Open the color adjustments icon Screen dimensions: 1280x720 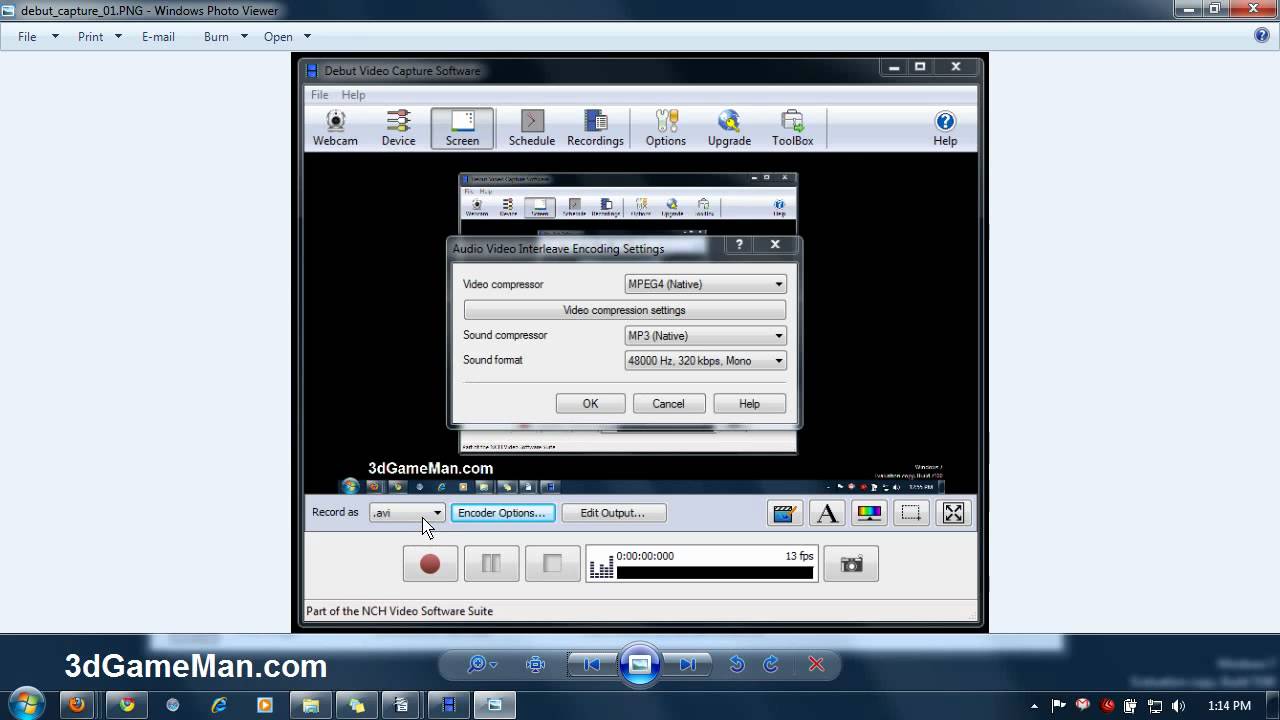pyautogui.click(x=869, y=513)
